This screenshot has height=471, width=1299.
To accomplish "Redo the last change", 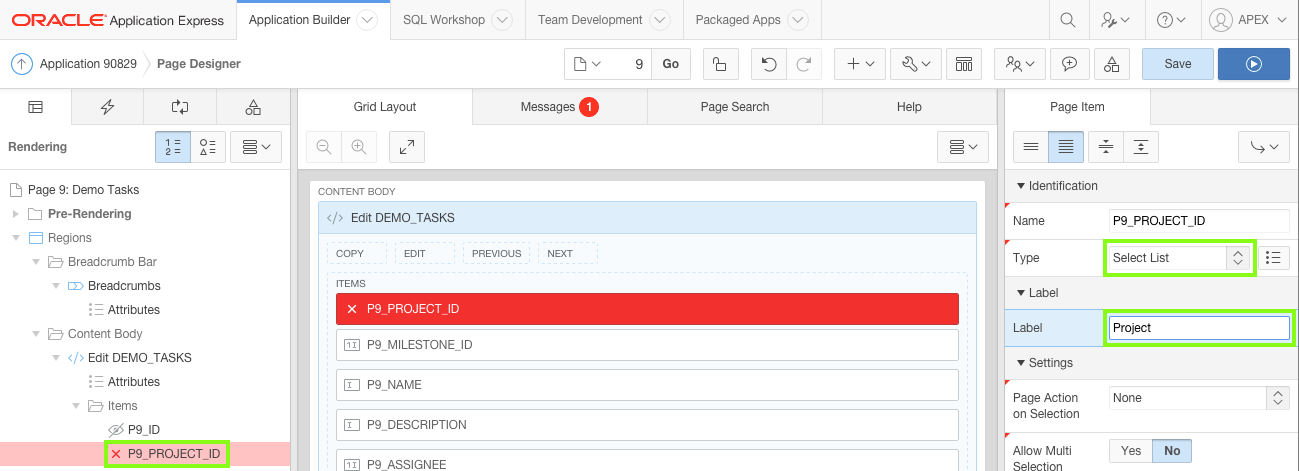I will pos(803,64).
